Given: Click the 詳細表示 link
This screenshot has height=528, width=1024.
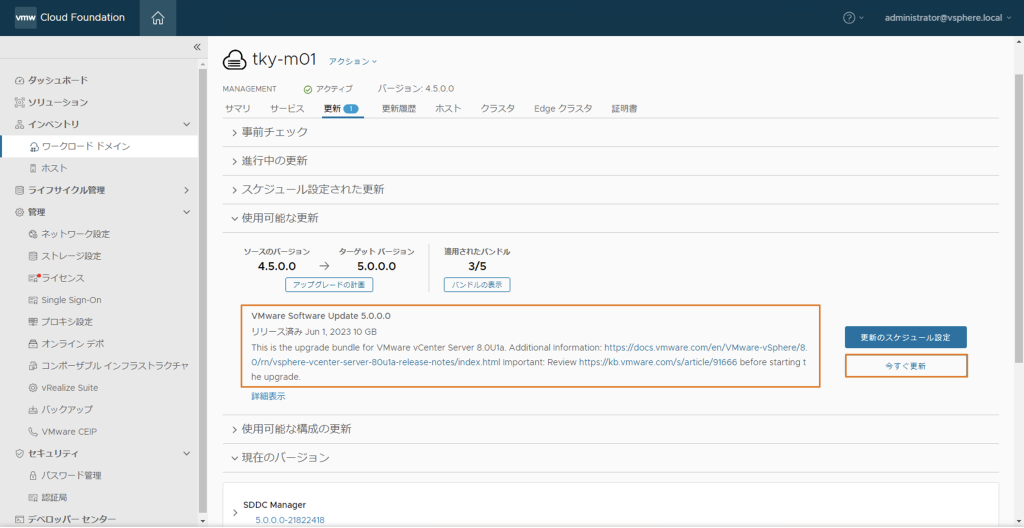Looking at the screenshot, I should pyautogui.click(x=268, y=396).
